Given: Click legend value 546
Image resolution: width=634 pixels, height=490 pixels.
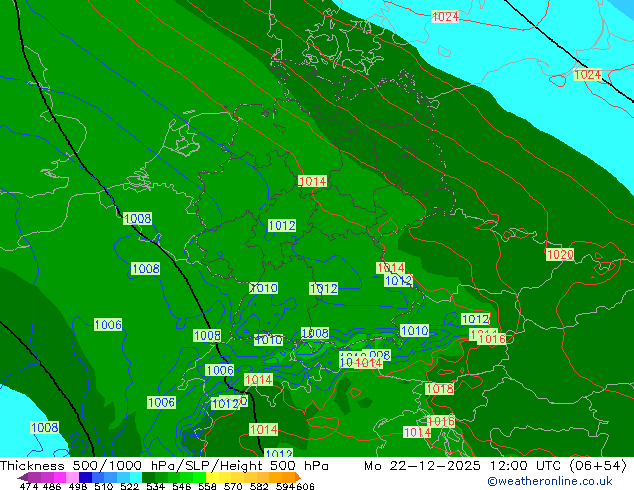Looking at the screenshot, I should tap(181, 486).
